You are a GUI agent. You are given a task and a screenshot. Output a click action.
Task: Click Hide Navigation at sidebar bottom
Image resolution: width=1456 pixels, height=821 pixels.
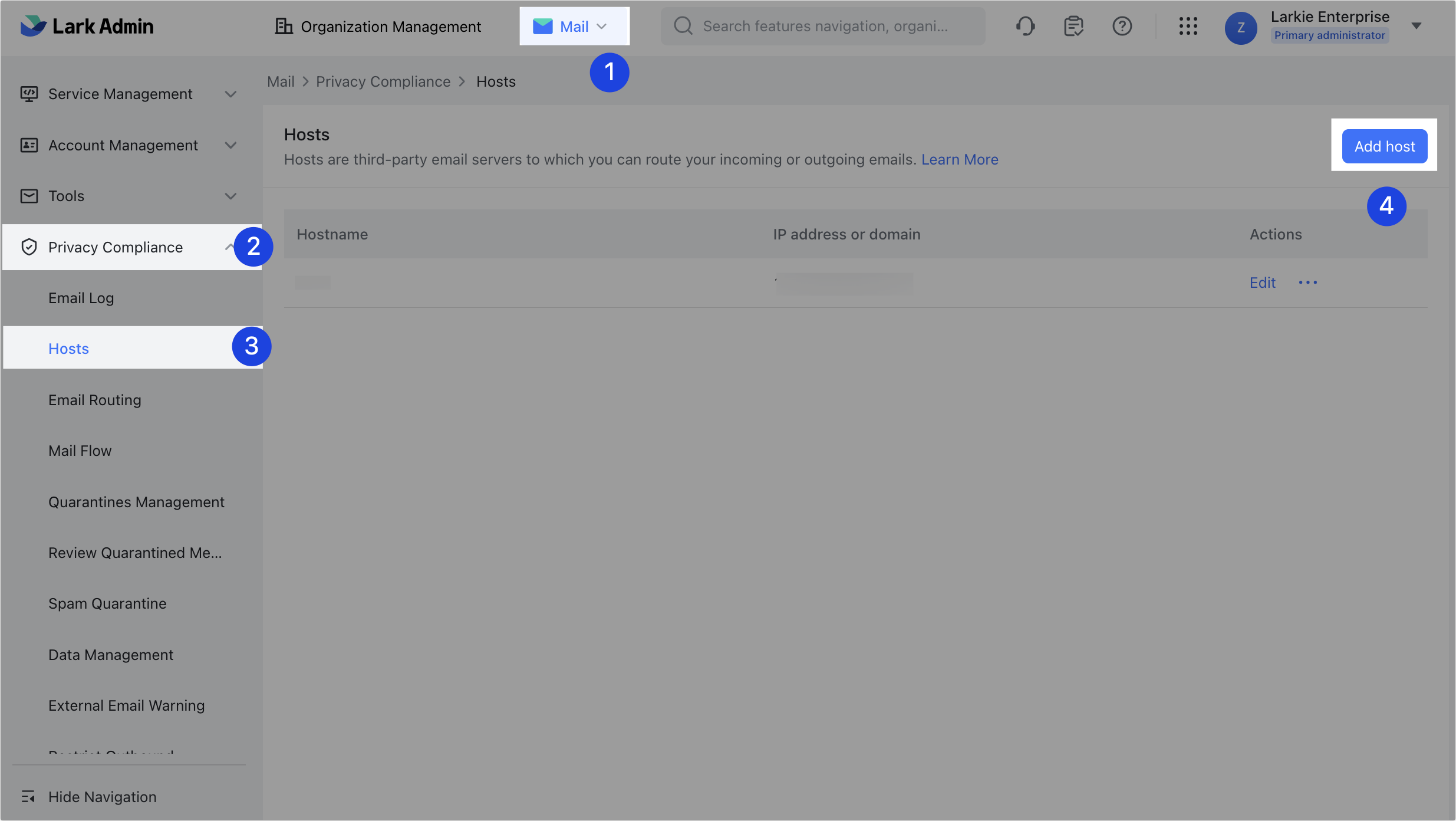102,797
